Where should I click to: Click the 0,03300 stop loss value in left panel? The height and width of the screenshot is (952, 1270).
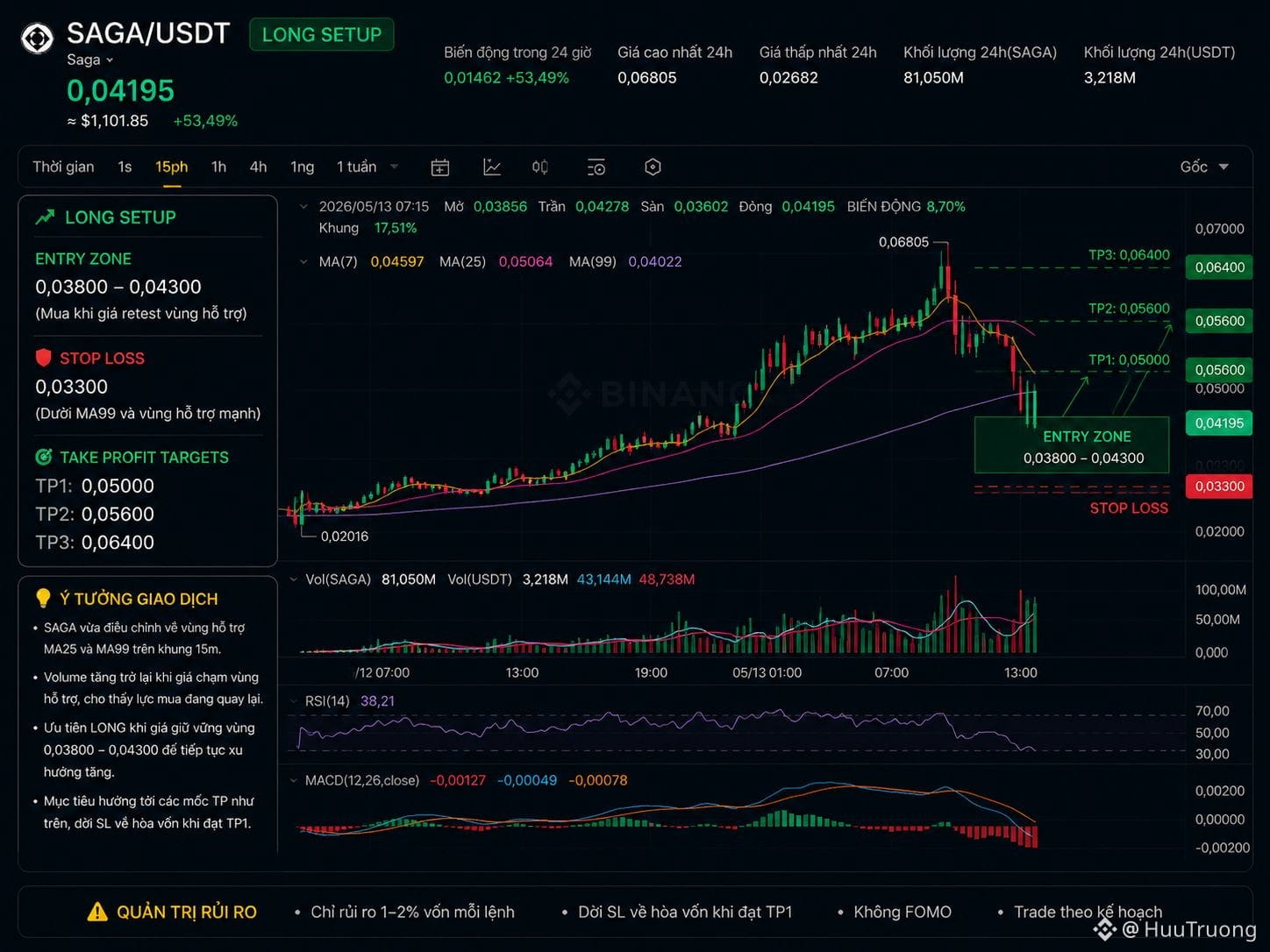click(71, 387)
